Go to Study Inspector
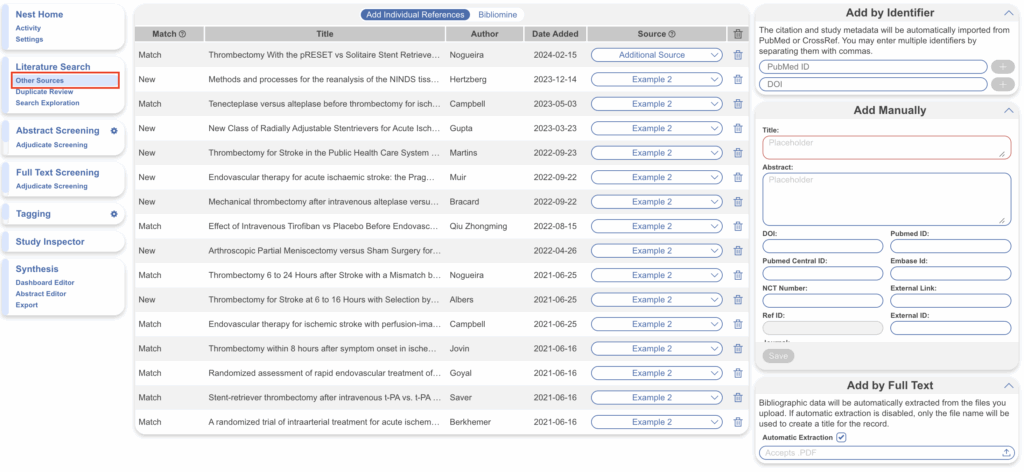This screenshot has width=1024, height=472. pos(49,241)
